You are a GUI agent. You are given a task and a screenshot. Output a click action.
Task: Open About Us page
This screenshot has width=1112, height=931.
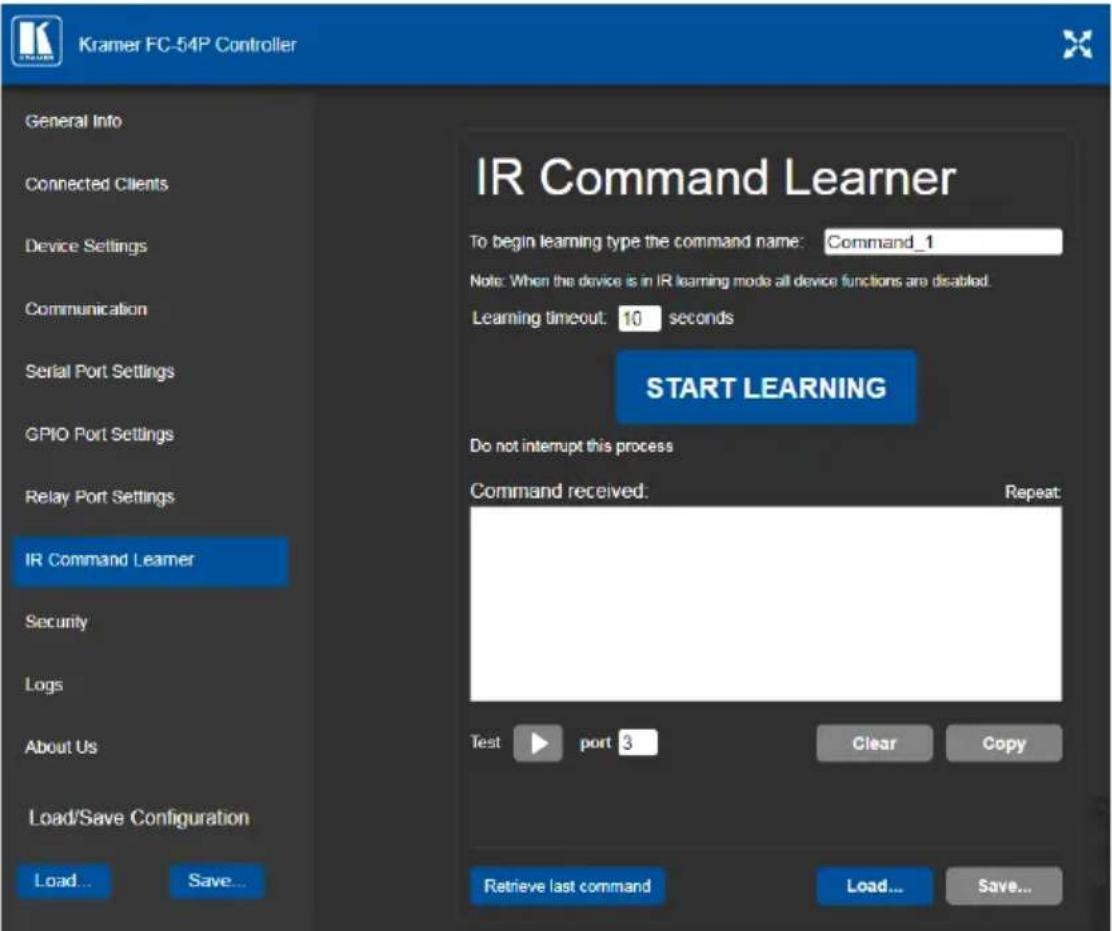[61, 747]
